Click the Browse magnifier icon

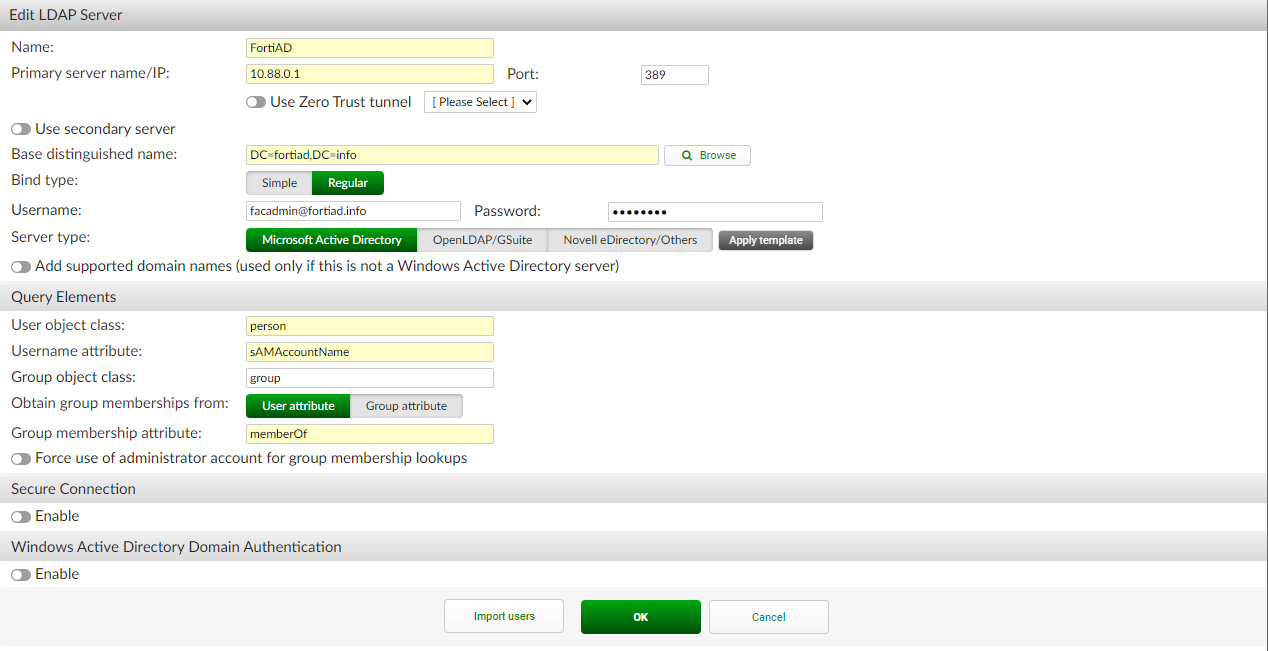coord(686,155)
